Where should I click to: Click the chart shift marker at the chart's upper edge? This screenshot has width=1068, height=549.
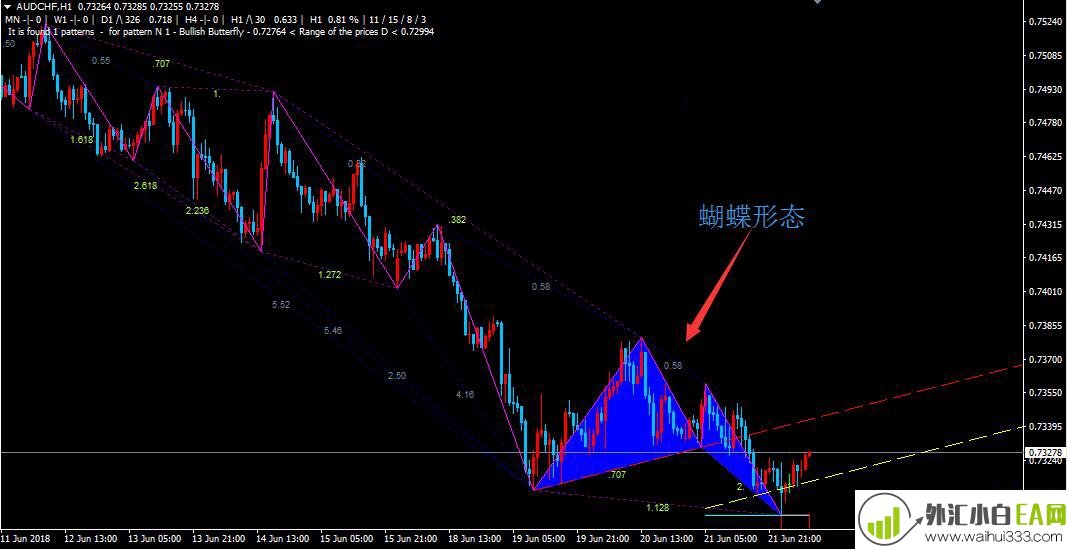818,2
